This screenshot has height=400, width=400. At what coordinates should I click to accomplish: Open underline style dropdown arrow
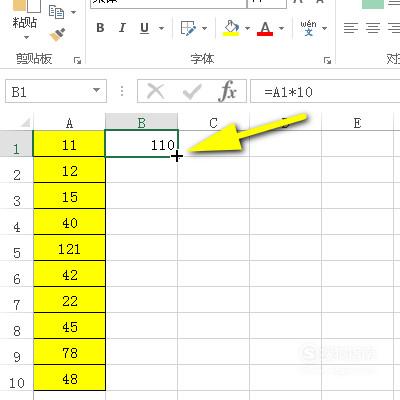[x=161, y=28]
